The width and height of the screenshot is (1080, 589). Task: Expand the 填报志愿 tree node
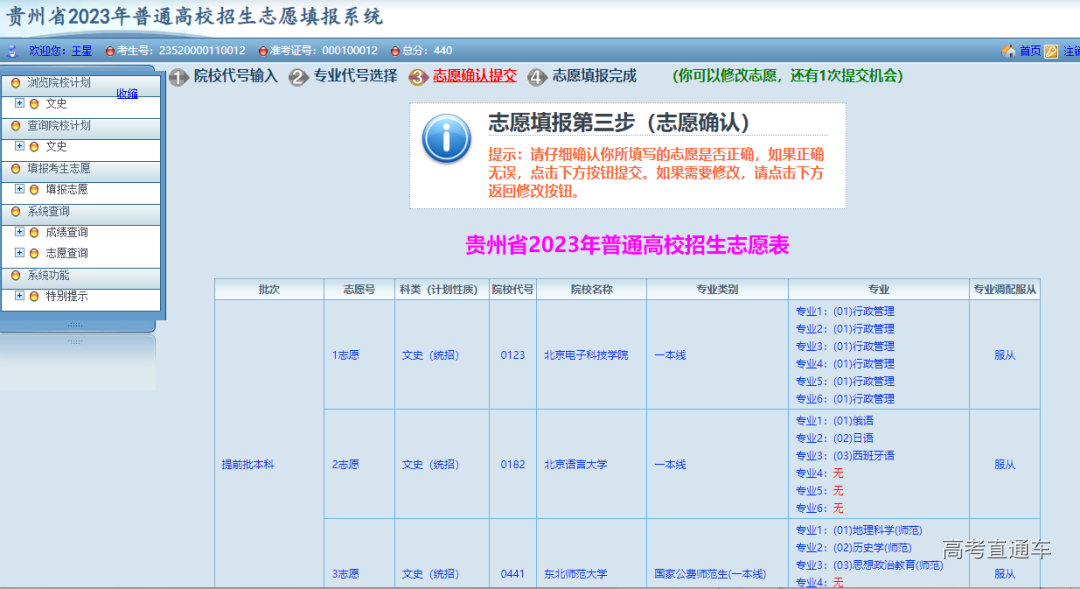click(20, 189)
